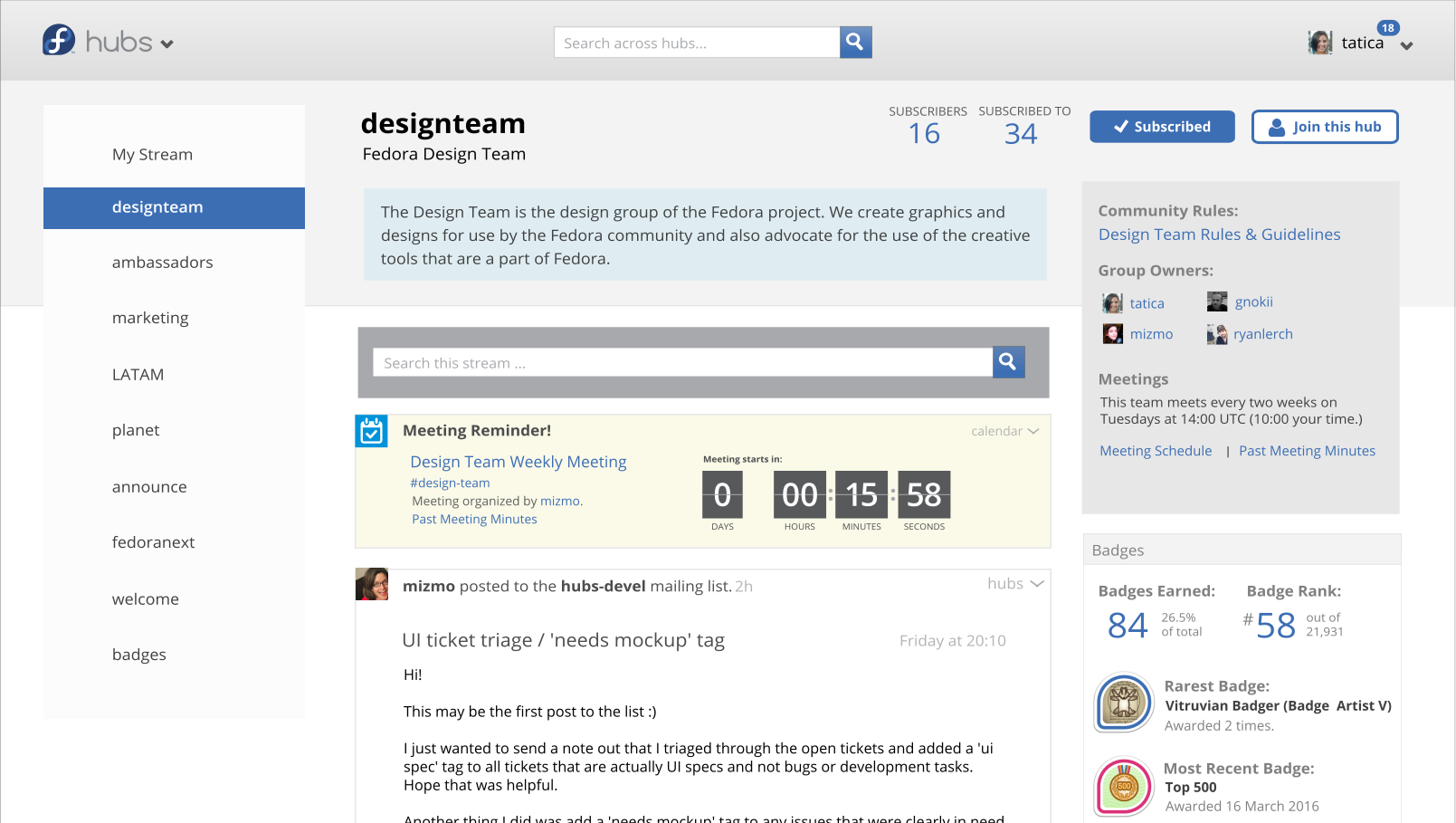
Task: Click the Meeting Reminder calendar icon
Action: 371,431
